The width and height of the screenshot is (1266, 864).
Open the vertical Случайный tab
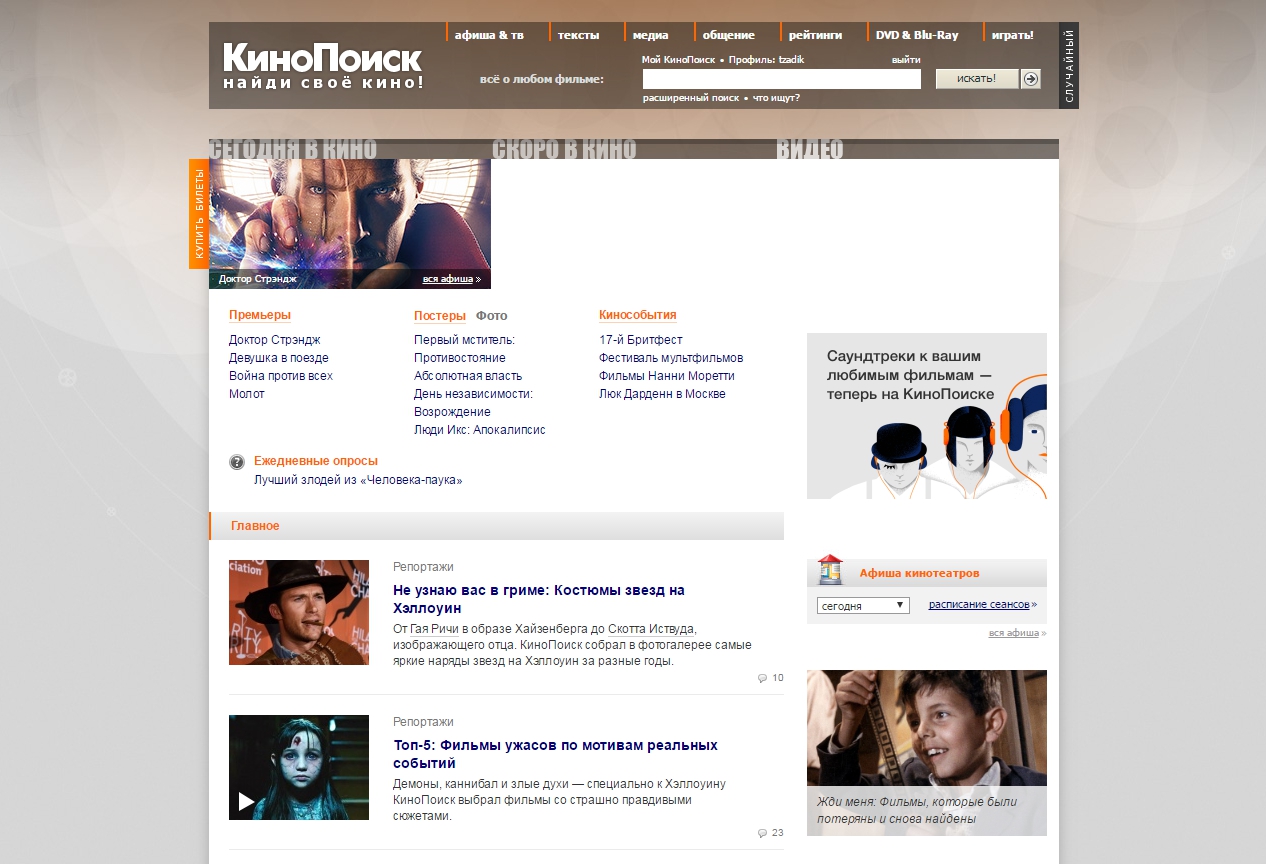pyautogui.click(x=1069, y=66)
